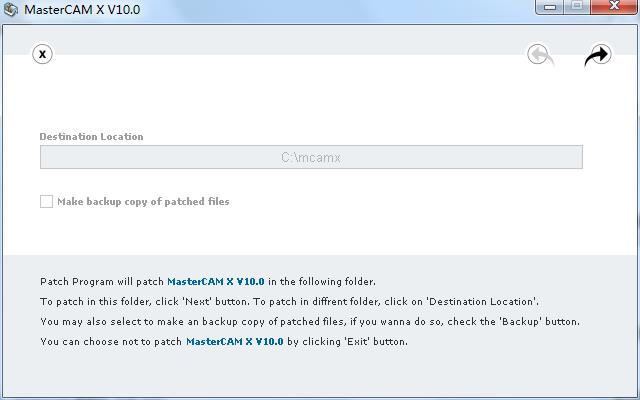Screen dimensions: 640x400
Task: Click the MasterCAM title bar app icon
Action: [x=11, y=9]
